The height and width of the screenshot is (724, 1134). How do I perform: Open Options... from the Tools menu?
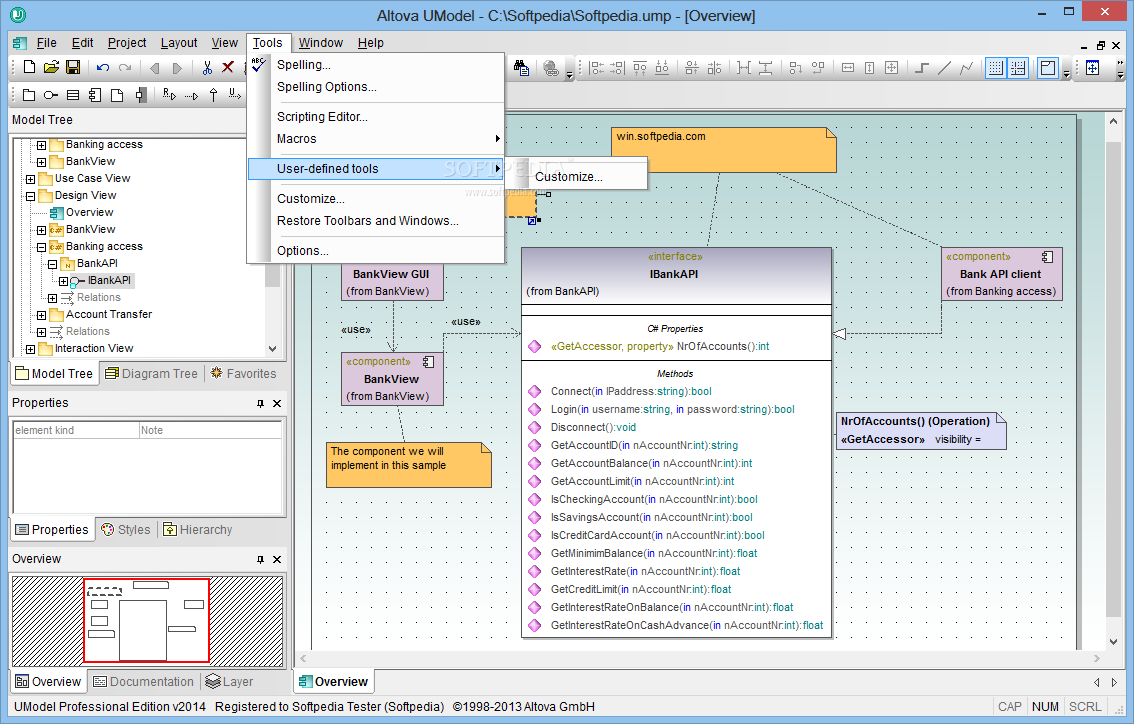375,251
